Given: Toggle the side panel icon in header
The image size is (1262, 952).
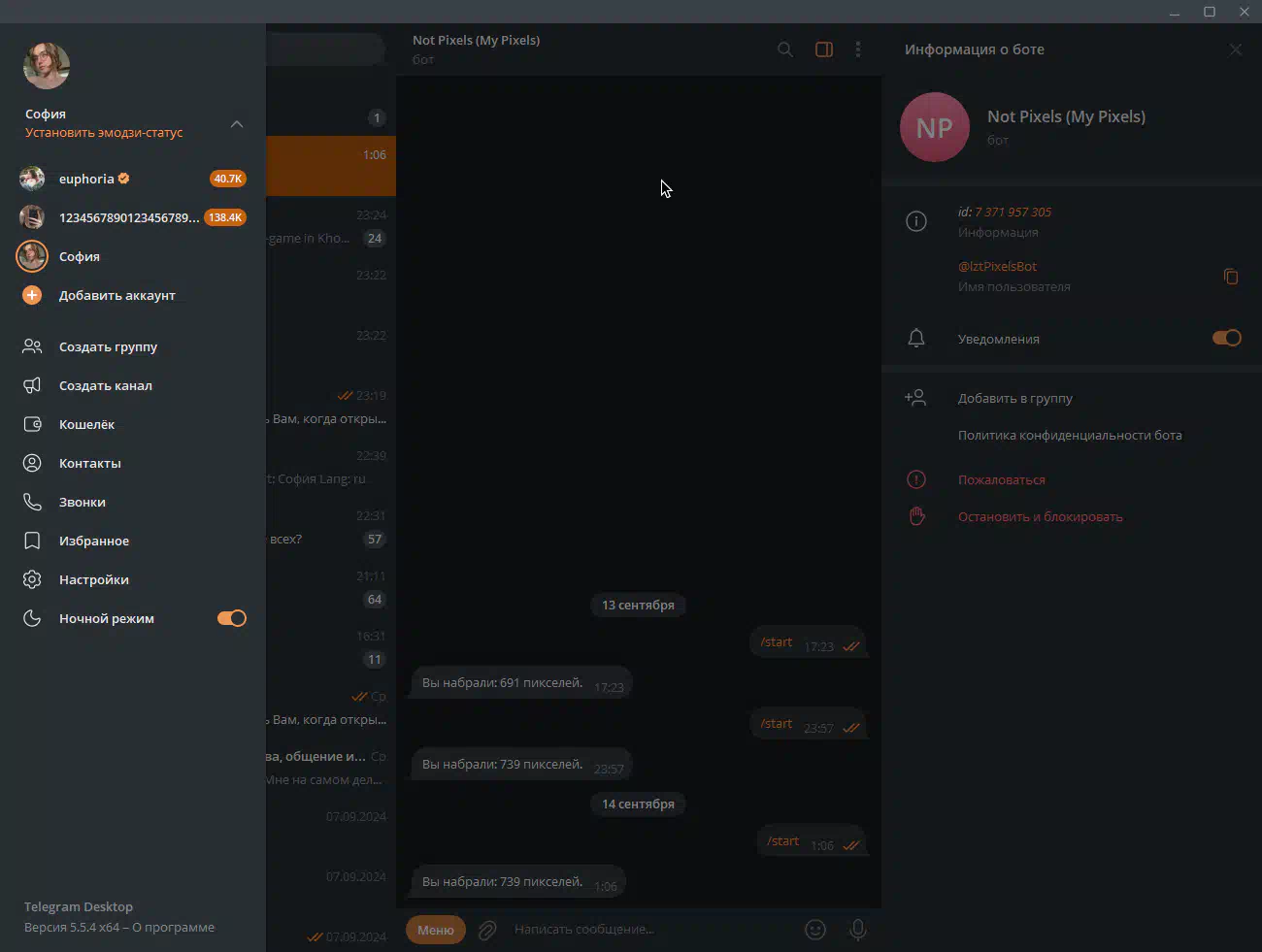Looking at the screenshot, I should [823, 49].
